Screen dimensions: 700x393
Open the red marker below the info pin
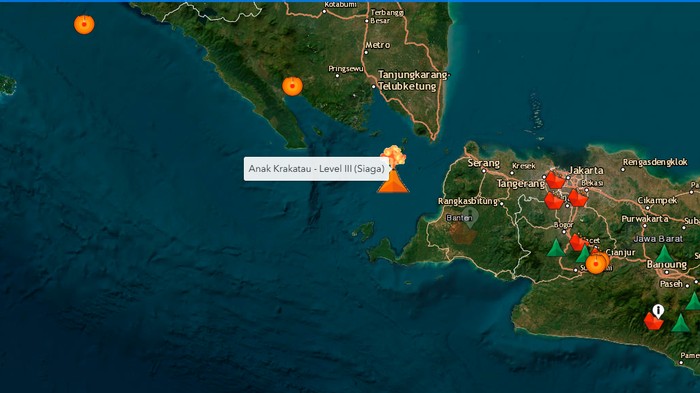coord(653,321)
